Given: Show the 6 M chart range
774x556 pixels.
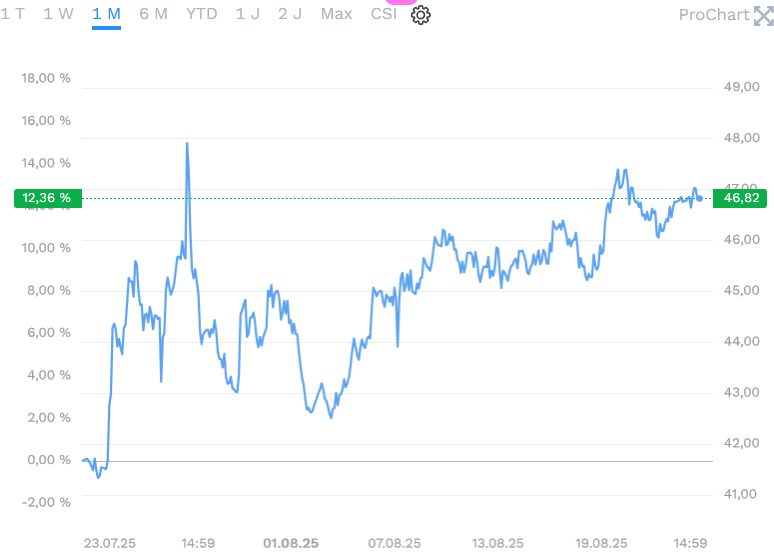Looking at the screenshot, I should pos(153,14).
